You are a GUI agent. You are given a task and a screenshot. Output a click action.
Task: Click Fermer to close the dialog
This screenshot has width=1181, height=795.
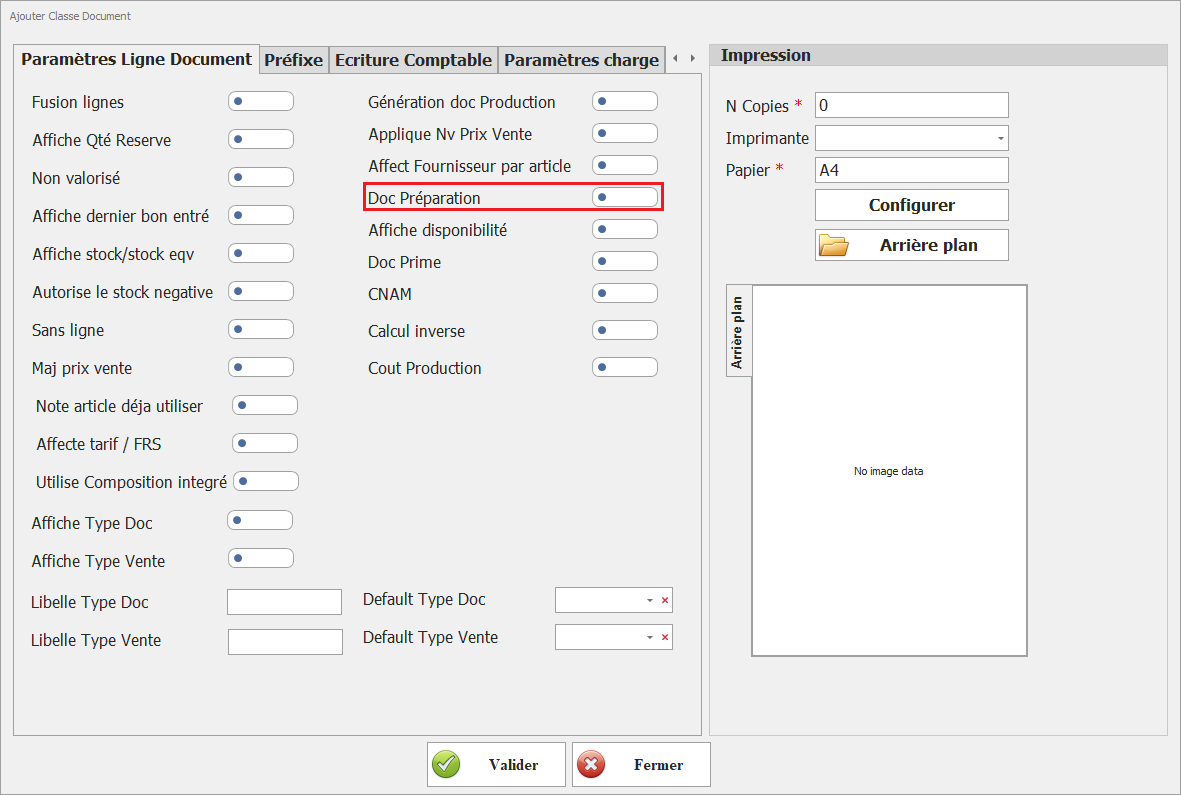pyautogui.click(x=641, y=765)
